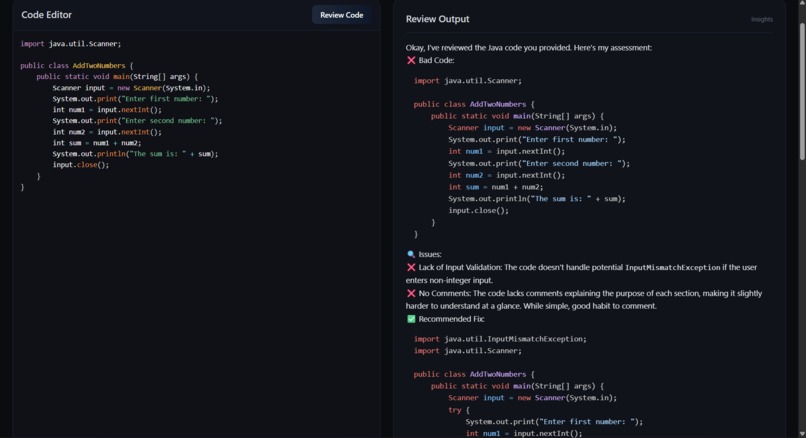Click editor line 'int num2 = input.nextInt();'
The height and width of the screenshot is (438, 806).
tap(107, 132)
